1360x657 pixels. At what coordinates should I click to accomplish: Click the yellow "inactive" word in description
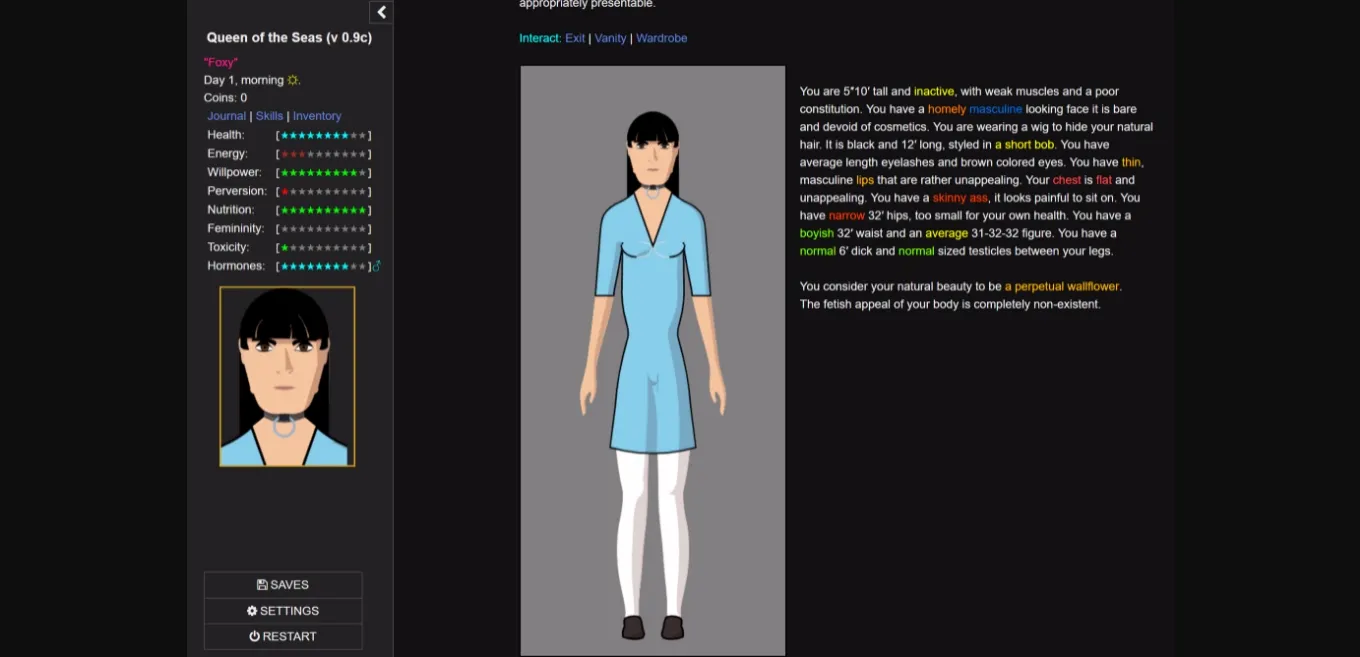[x=933, y=91]
